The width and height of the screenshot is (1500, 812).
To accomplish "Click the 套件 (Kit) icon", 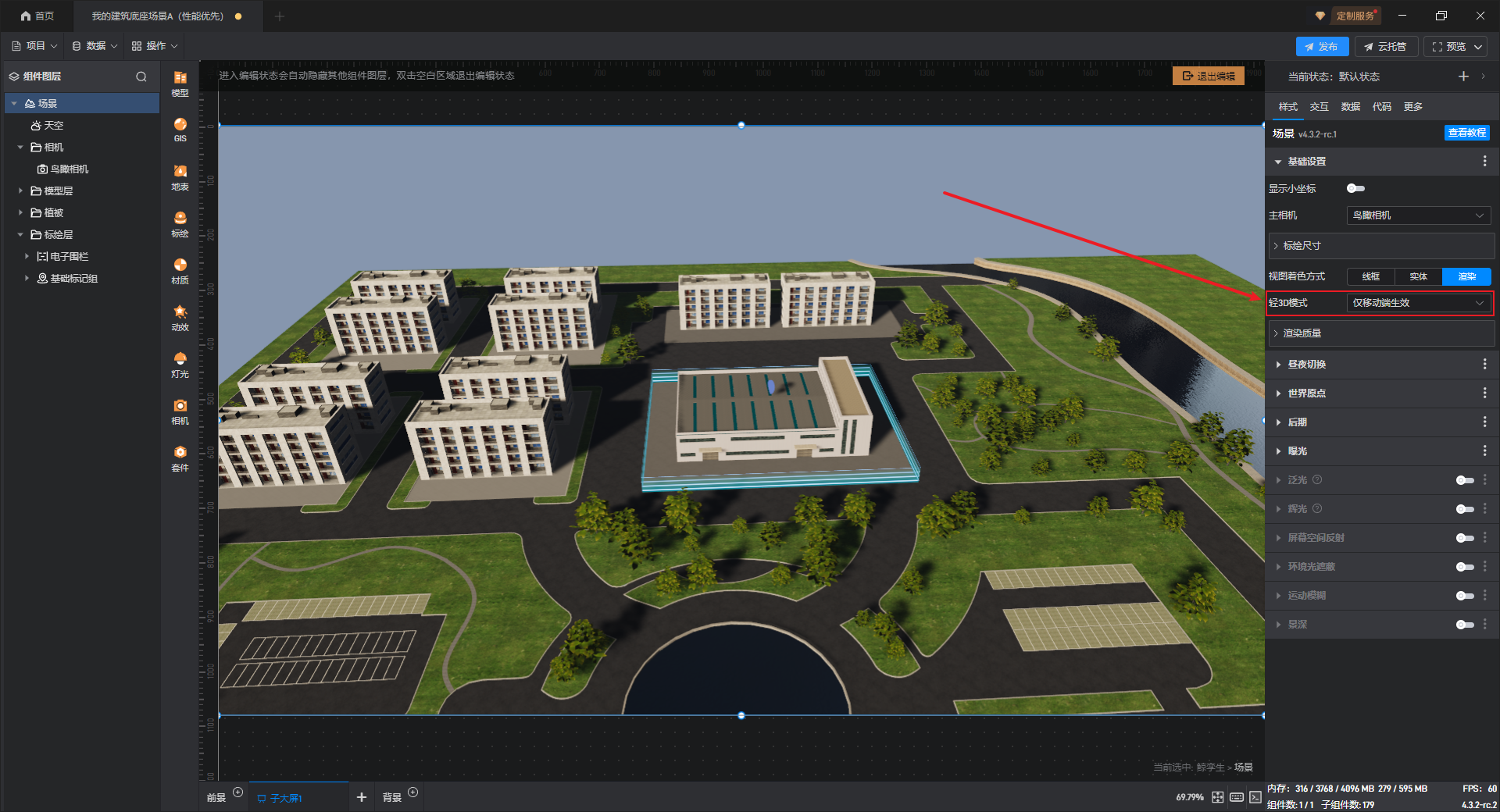I will click(x=180, y=458).
